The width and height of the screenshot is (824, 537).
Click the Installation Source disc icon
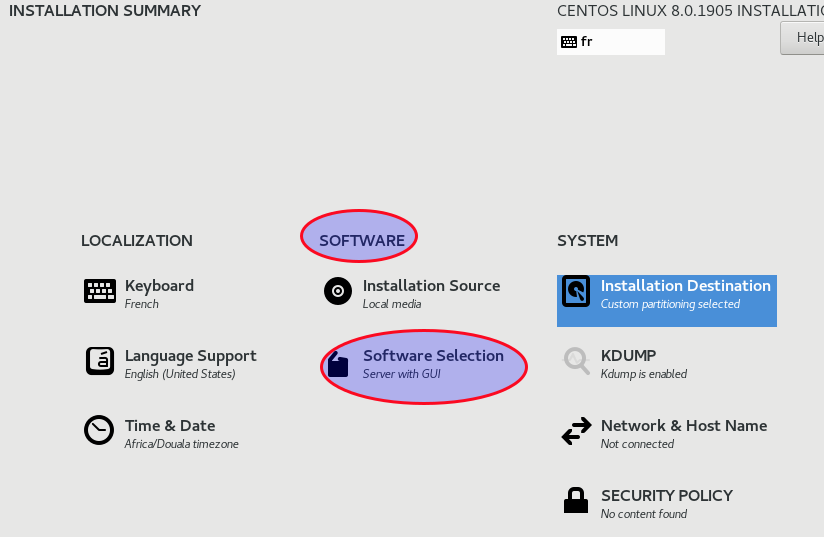pos(338,291)
